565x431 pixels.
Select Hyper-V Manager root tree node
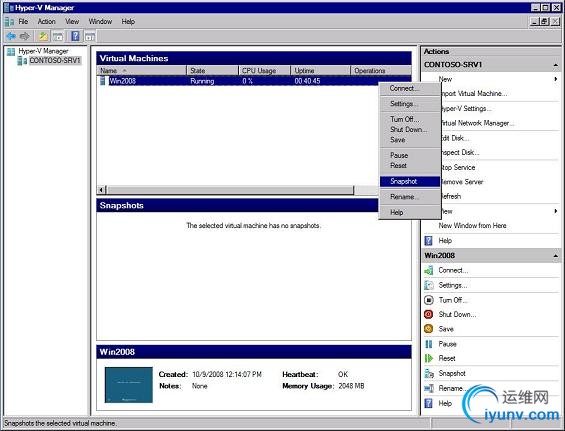coord(43,51)
